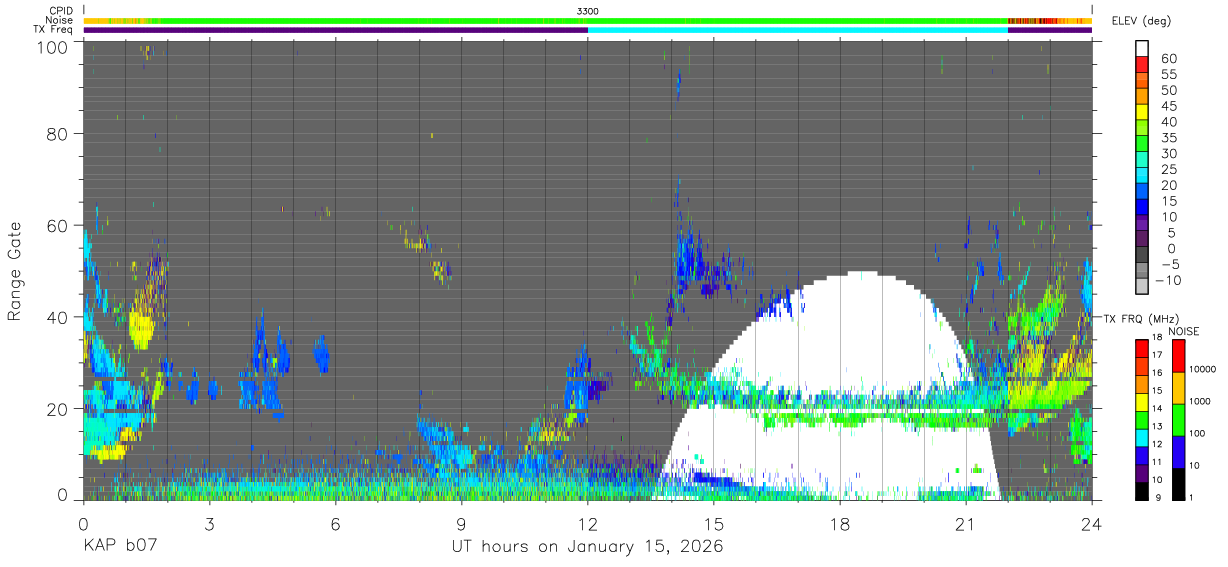
Task: Click the CPID value '3300'
Action: point(588,11)
